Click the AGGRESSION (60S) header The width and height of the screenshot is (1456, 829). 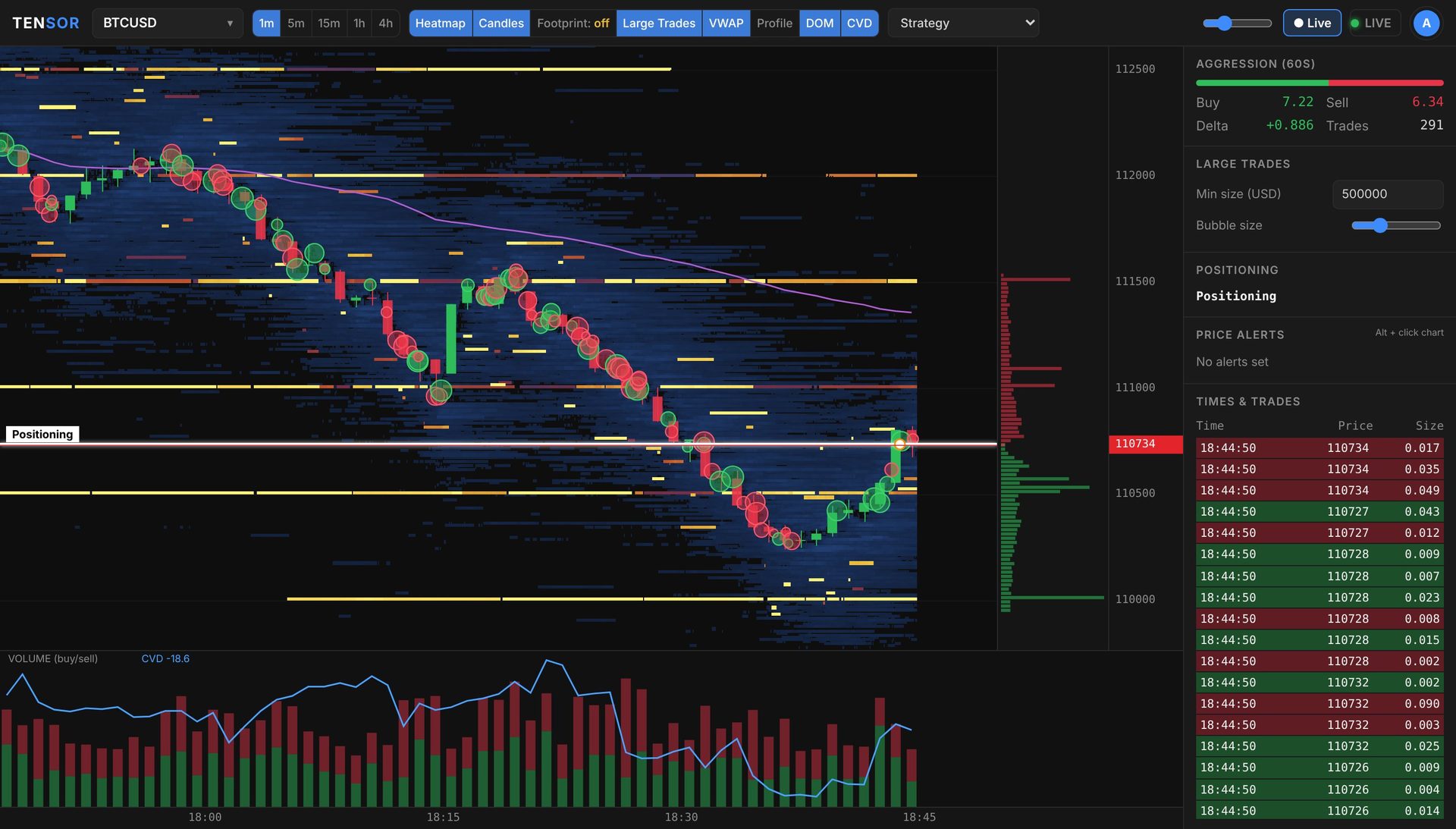[x=1255, y=64]
